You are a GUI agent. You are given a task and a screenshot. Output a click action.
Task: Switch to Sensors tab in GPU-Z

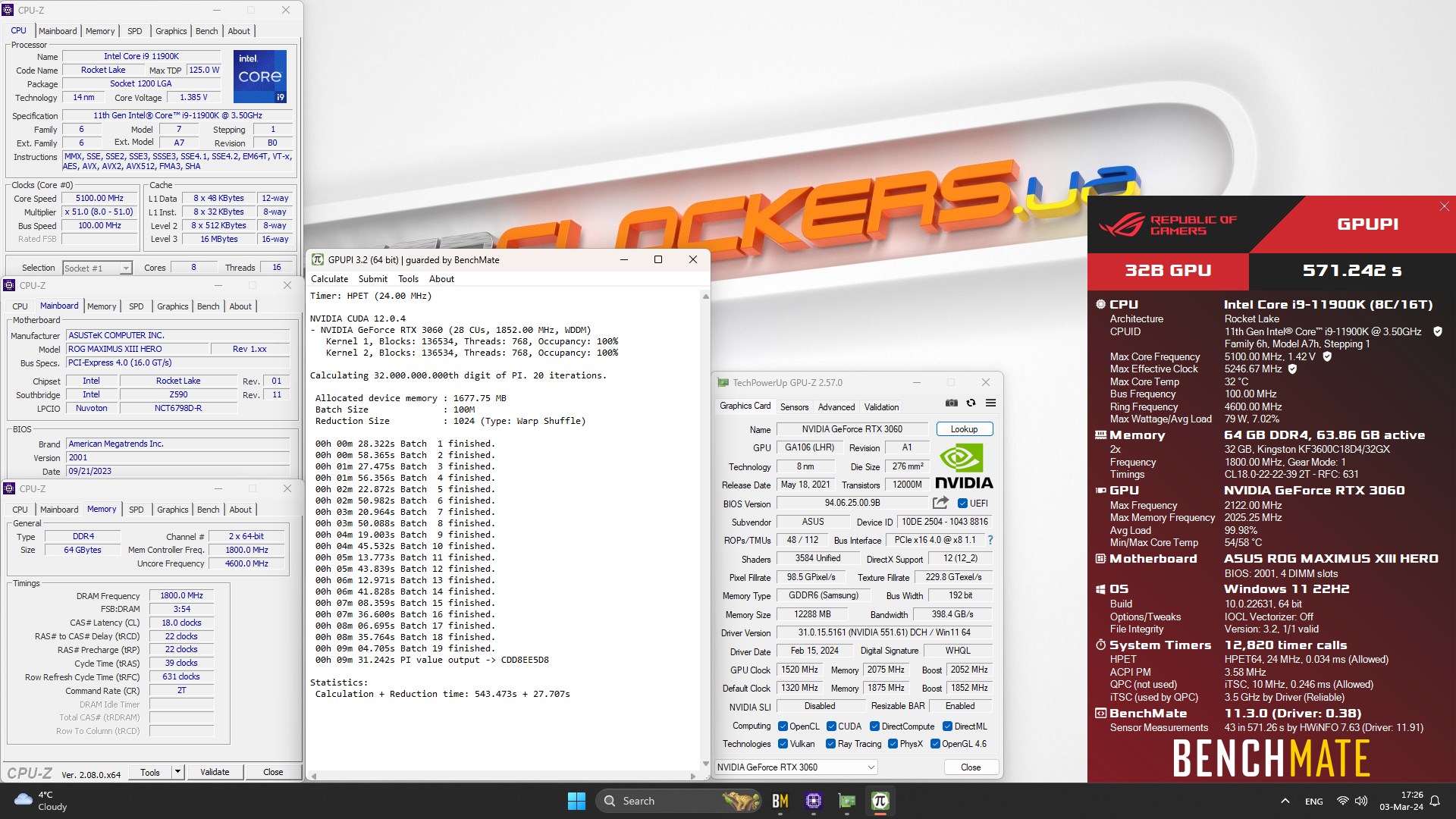point(794,407)
